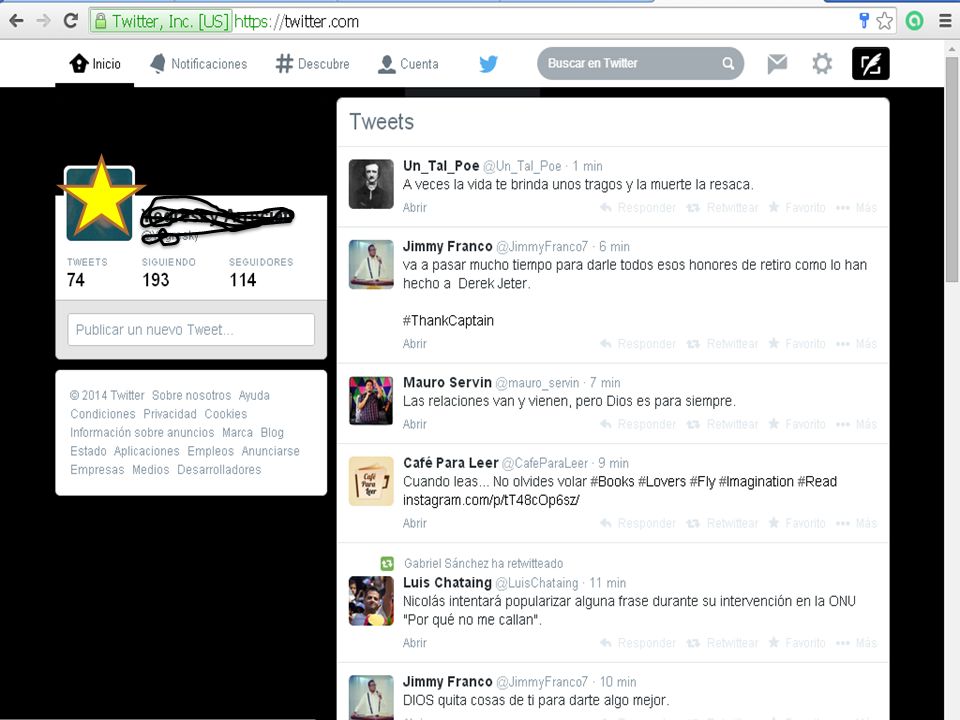Open Luis Chataing avatar thumbnail
Screen dimensions: 960x720
[371, 601]
